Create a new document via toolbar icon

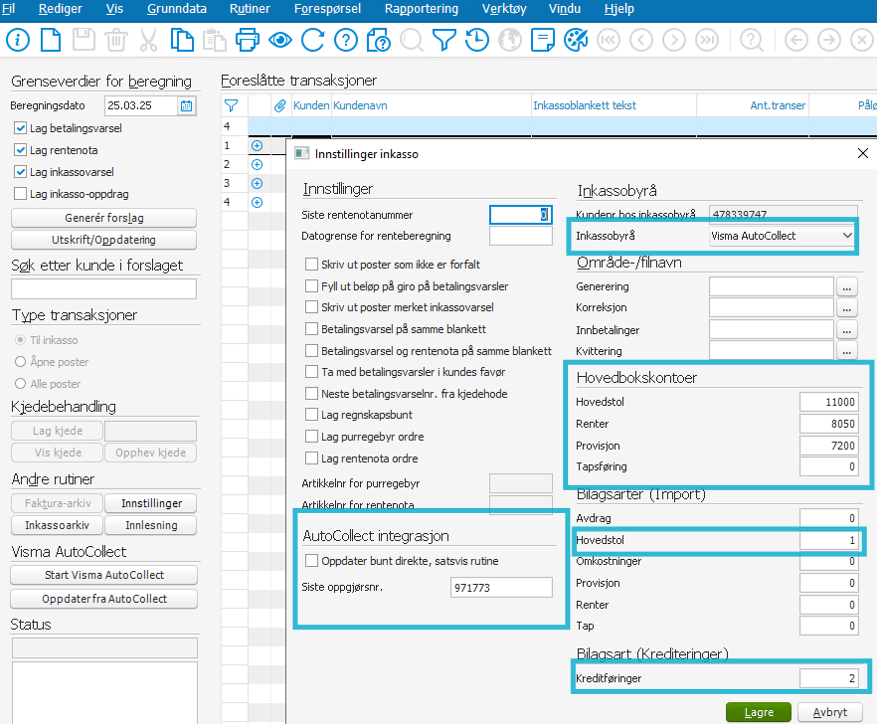[51, 40]
